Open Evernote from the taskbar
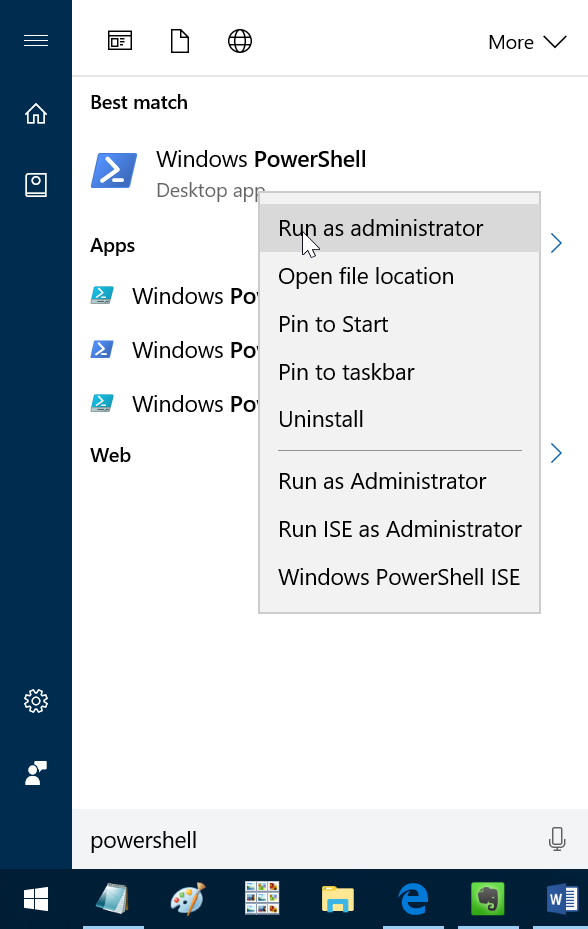 486,899
